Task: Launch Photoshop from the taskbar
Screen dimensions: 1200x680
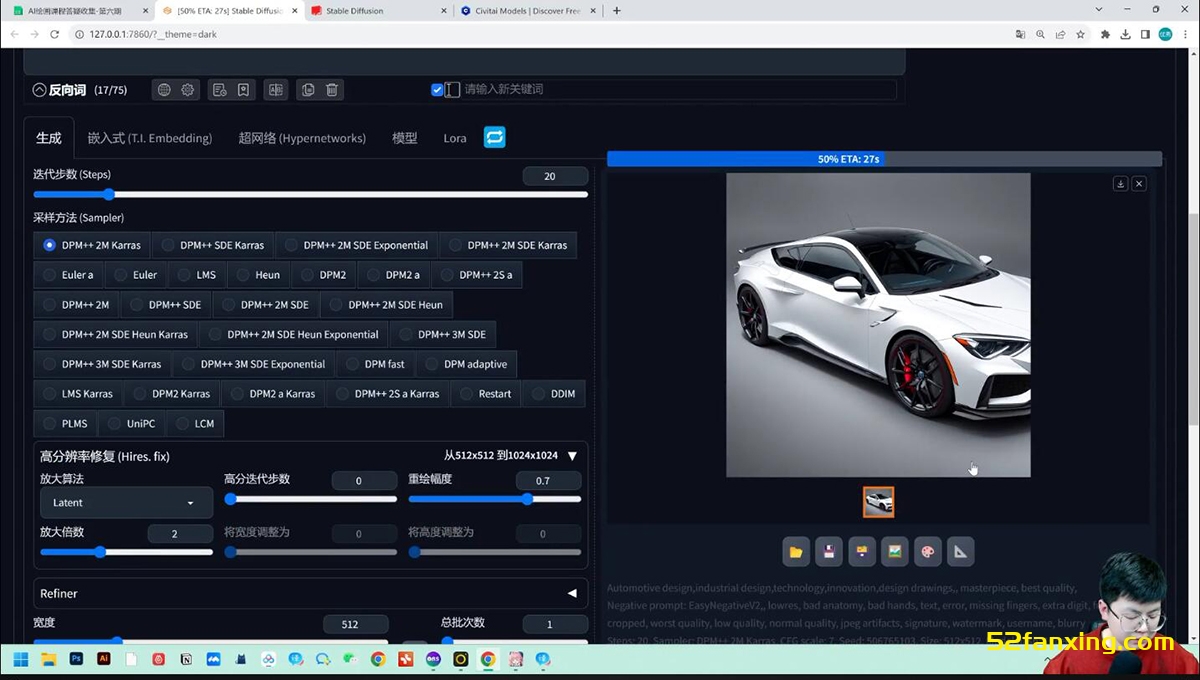Action: [x=76, y=660]
